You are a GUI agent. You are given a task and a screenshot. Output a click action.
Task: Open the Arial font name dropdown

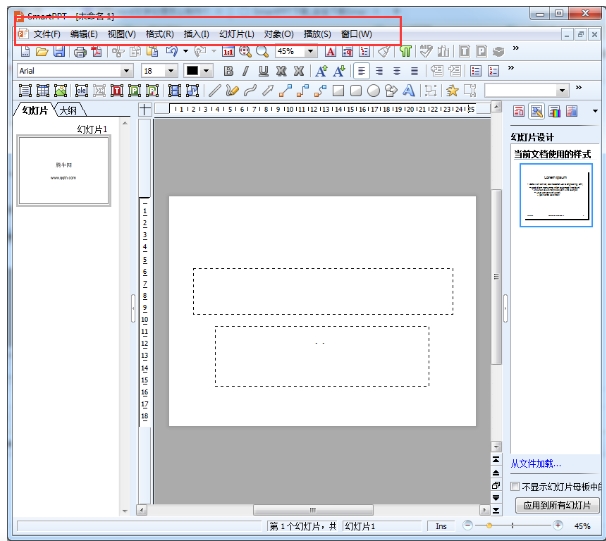[126, 71]
